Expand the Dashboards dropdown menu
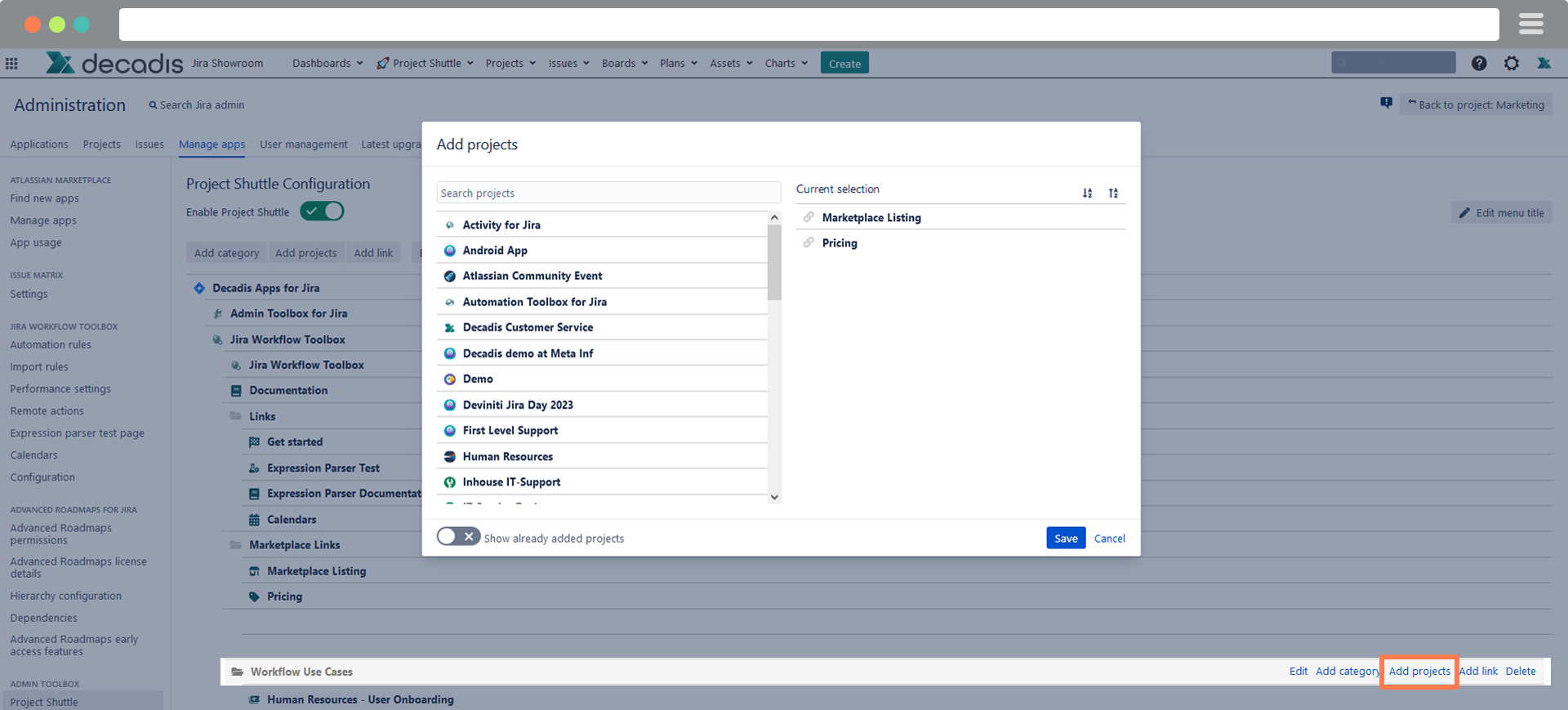The image size is (1568, 710). (327, 63)
